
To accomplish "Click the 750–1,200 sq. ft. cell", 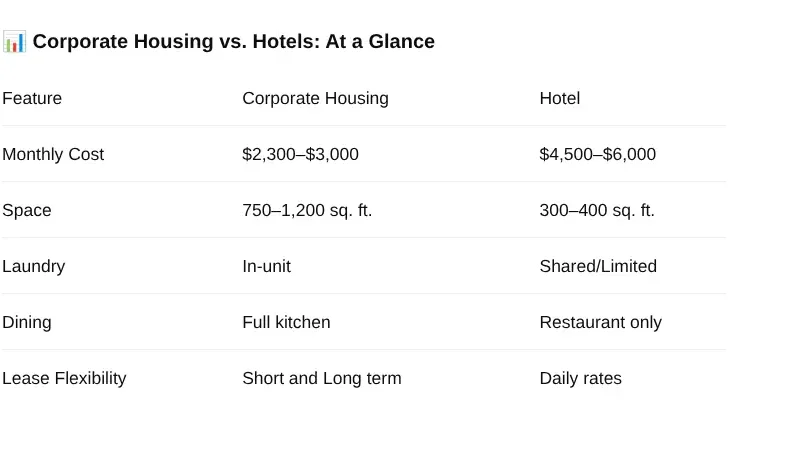I will (307, 210).
